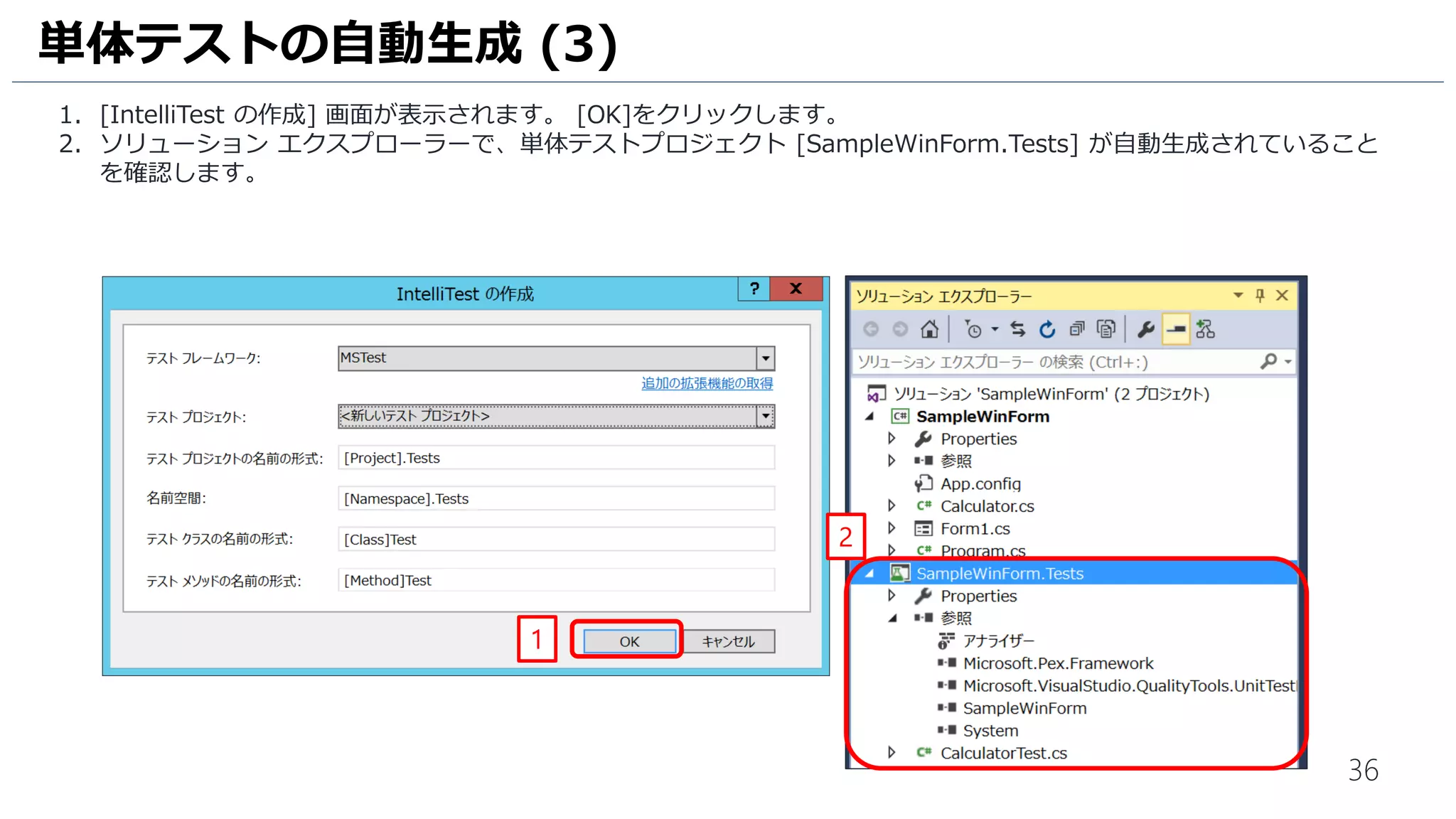
Task: Click the reference icon next to System
Action: click(946, 730)
